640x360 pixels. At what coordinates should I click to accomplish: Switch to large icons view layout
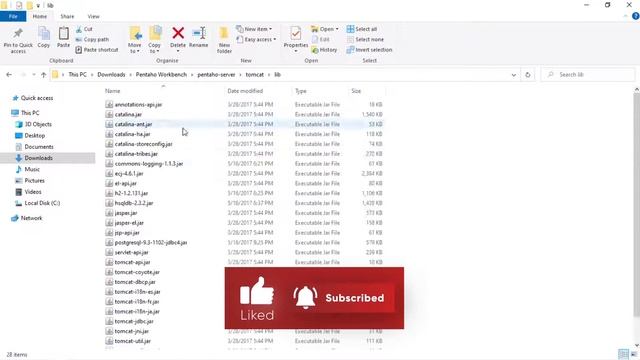click(633, 354)
